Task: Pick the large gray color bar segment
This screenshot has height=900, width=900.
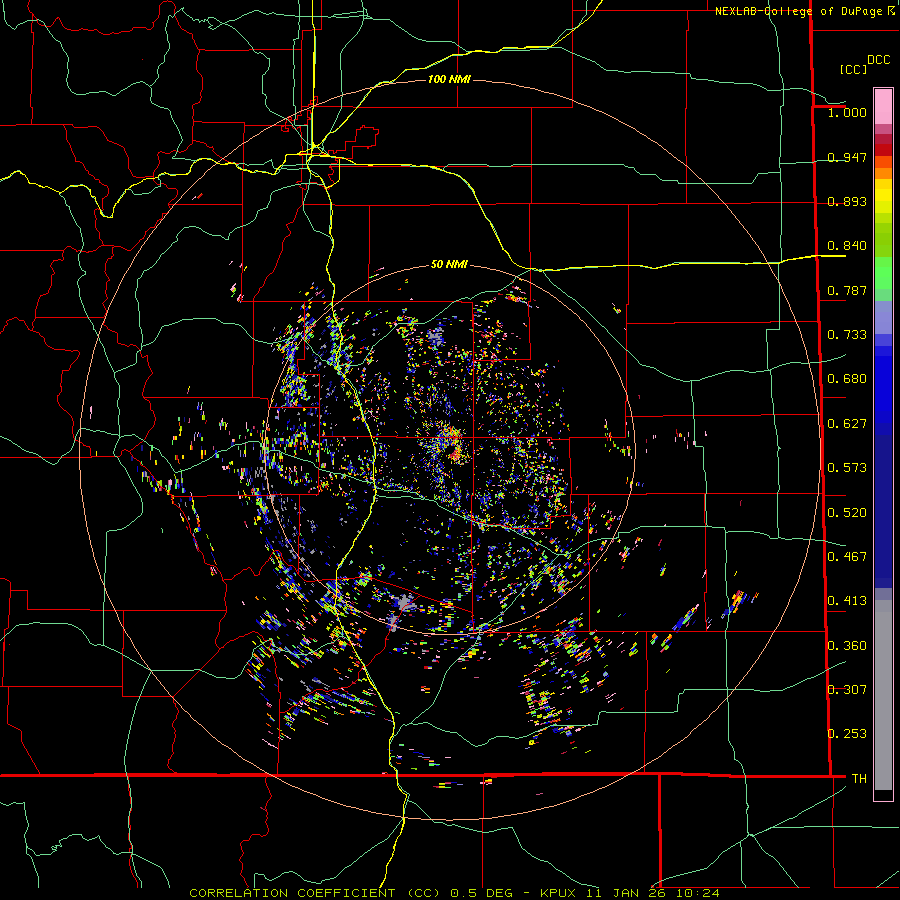Action: click(883, 695)
